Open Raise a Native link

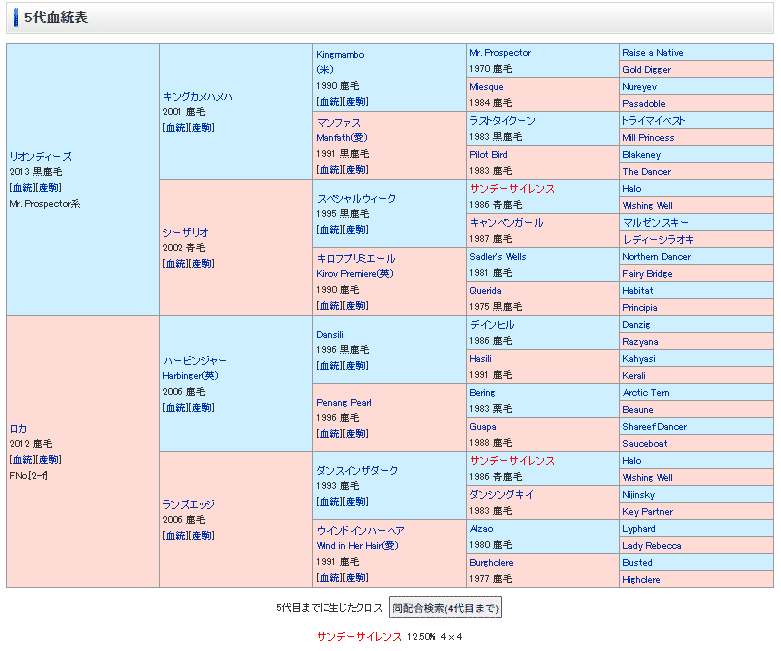pyautogui.click(x=652, y=53)
